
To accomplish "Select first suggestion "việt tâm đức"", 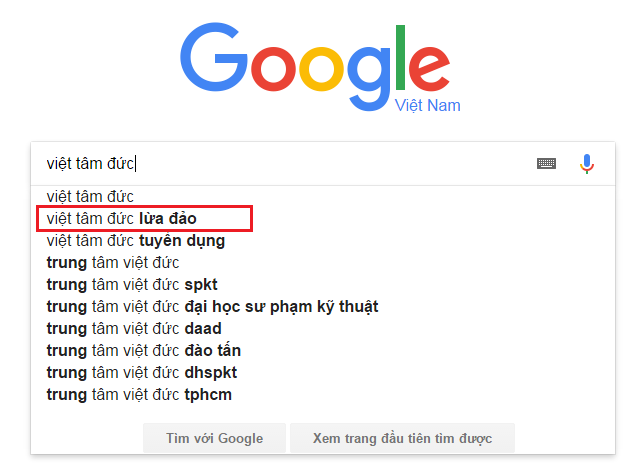I will pyautogui.click(x=90, y=197).
